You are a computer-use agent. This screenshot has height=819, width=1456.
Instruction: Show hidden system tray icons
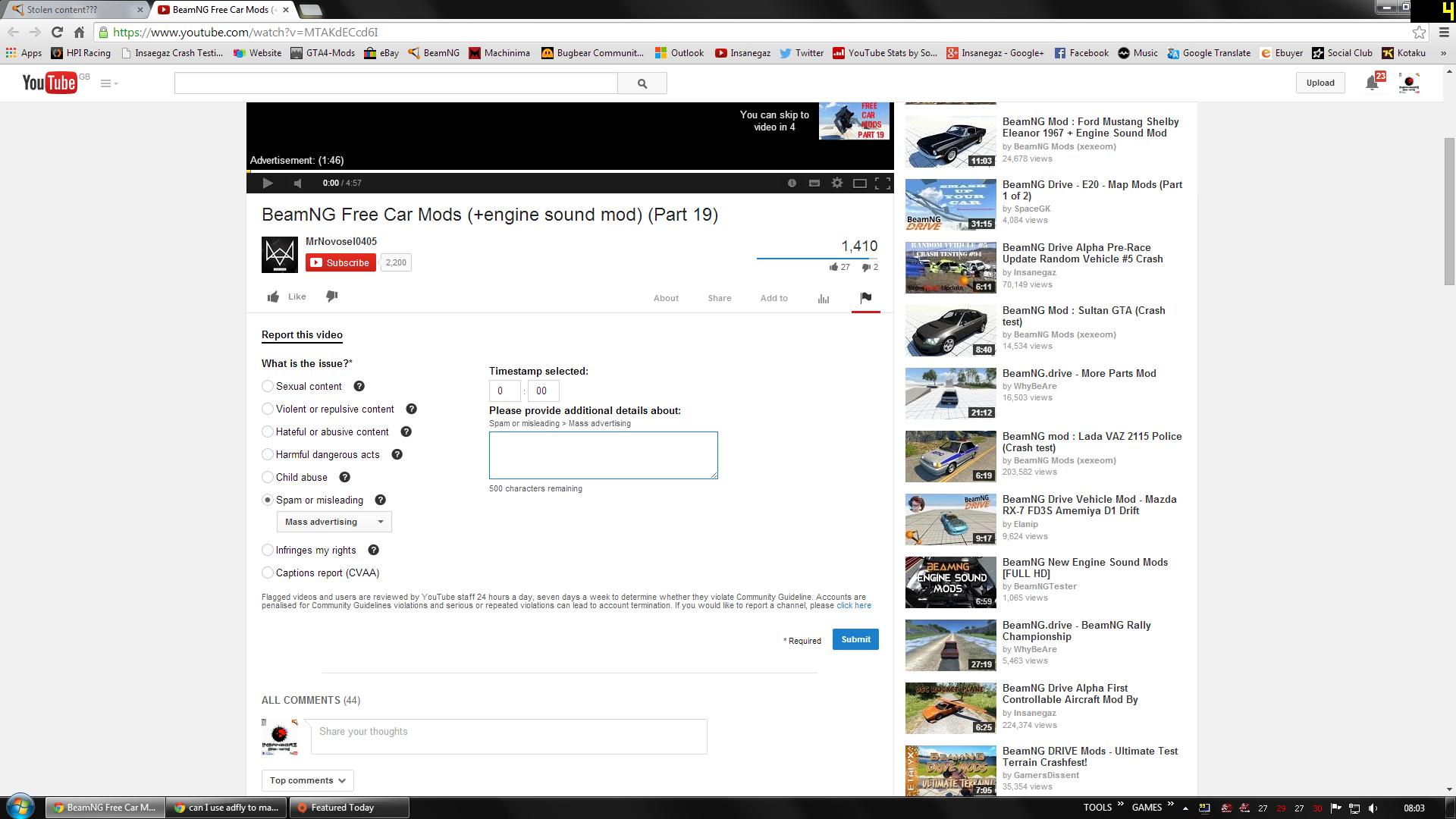click(x=1185, y=808)
